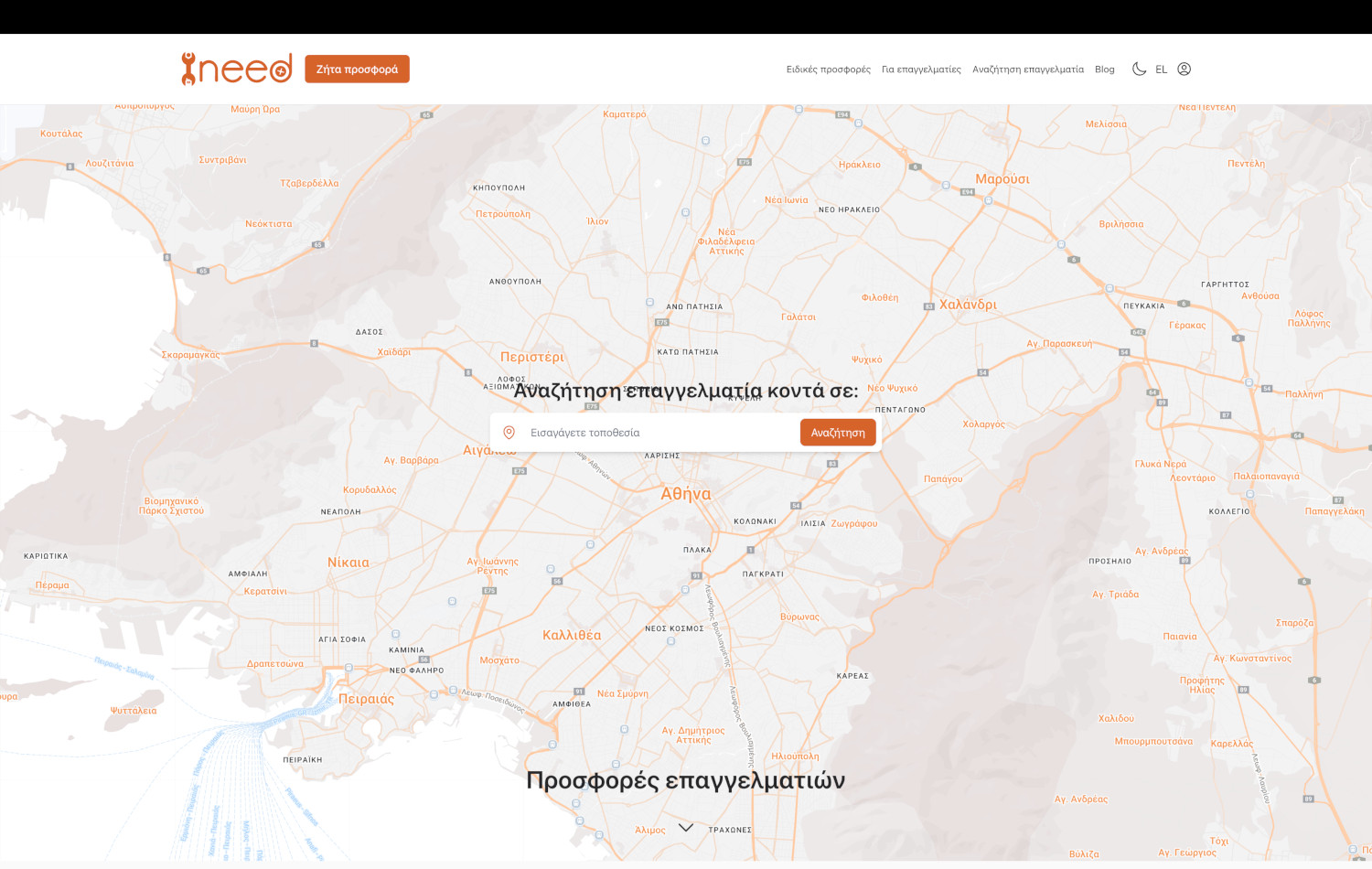Click the Αγ. Βαρβάρα label on the map
The width and height of the screenshot is (1372, 869).
(412, 461)
